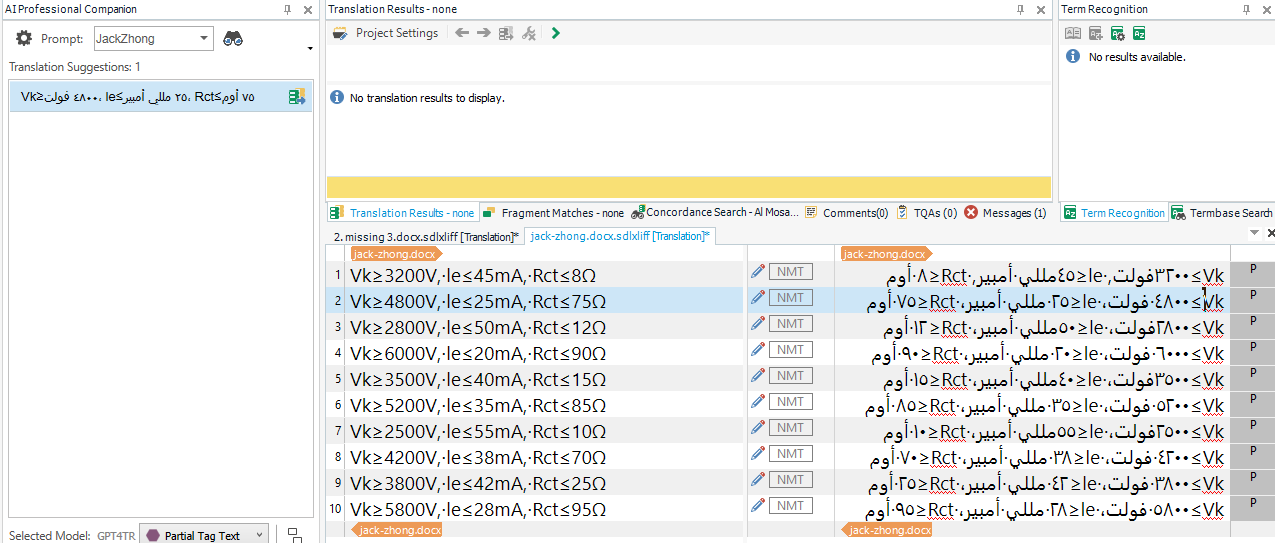1275x543 pixels.
Task: Click segment number 9 in the editor
Action: click(337, 483)
